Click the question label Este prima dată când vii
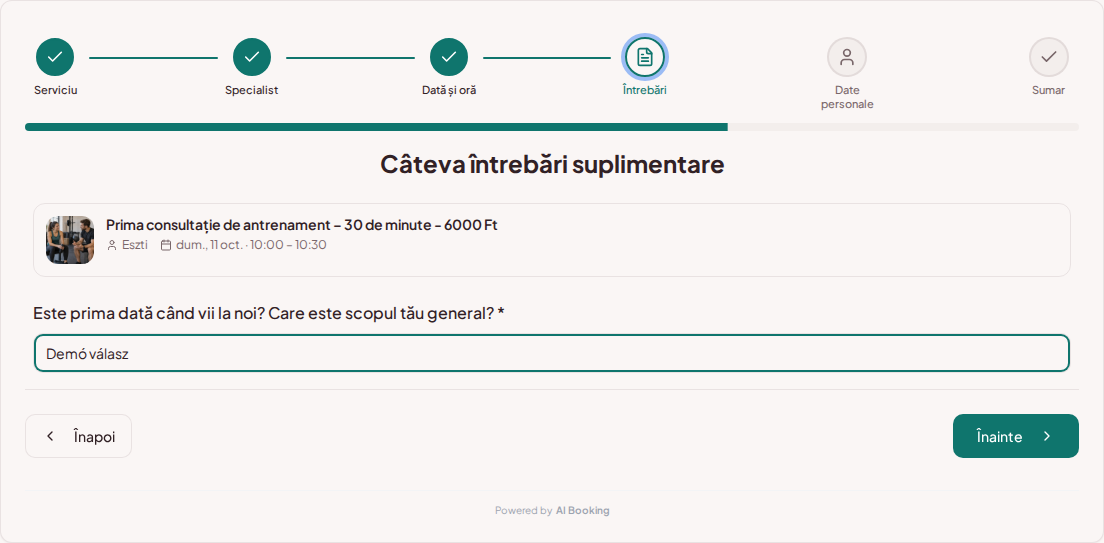The height and width of the screenshot is (543, 1104). coord(269,313)
